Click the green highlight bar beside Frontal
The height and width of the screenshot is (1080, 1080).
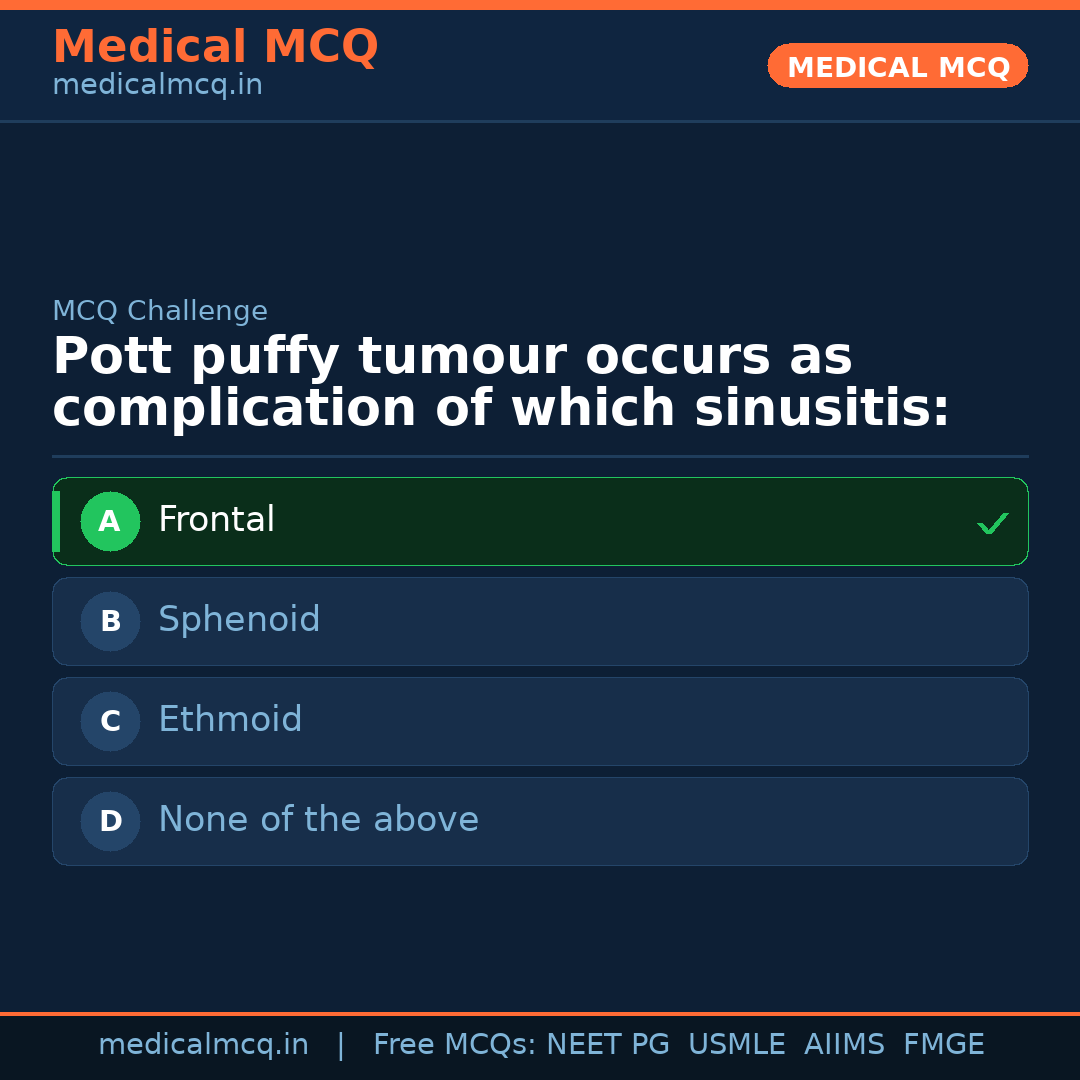click(57, 521)
